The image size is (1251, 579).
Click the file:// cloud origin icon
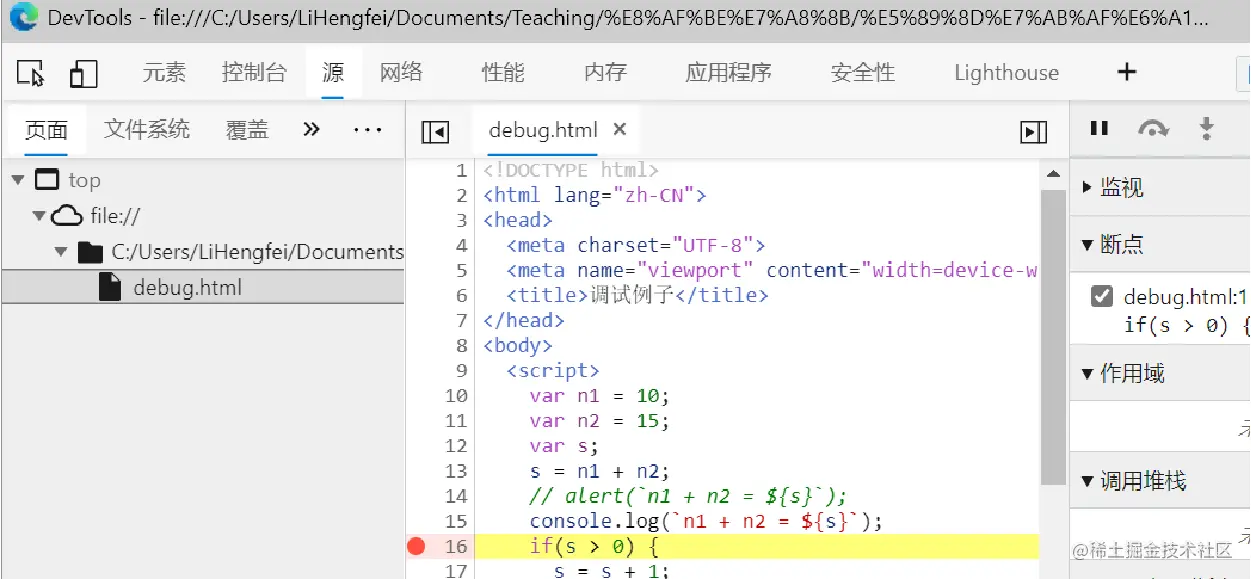66,216
